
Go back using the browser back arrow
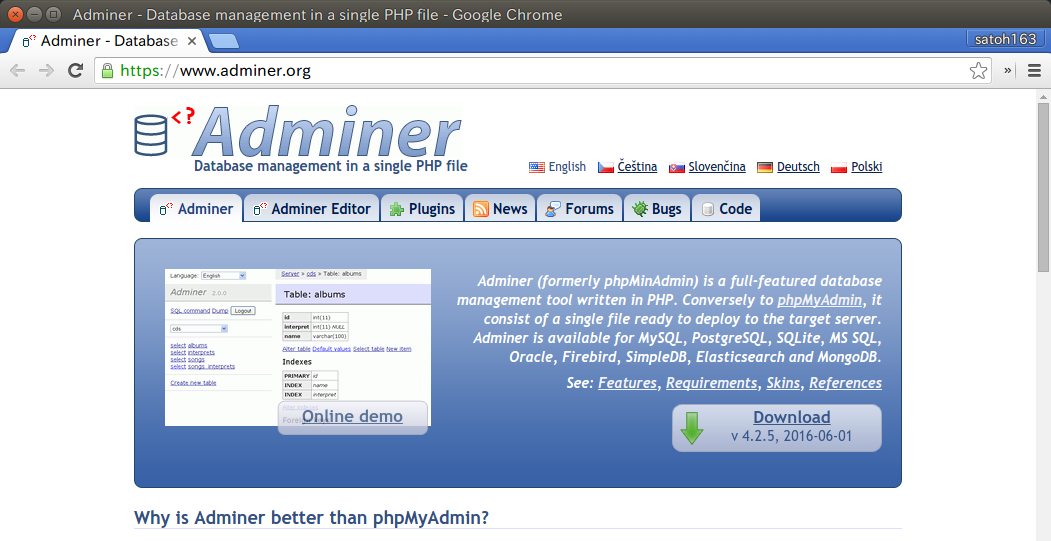pos(17,70)
